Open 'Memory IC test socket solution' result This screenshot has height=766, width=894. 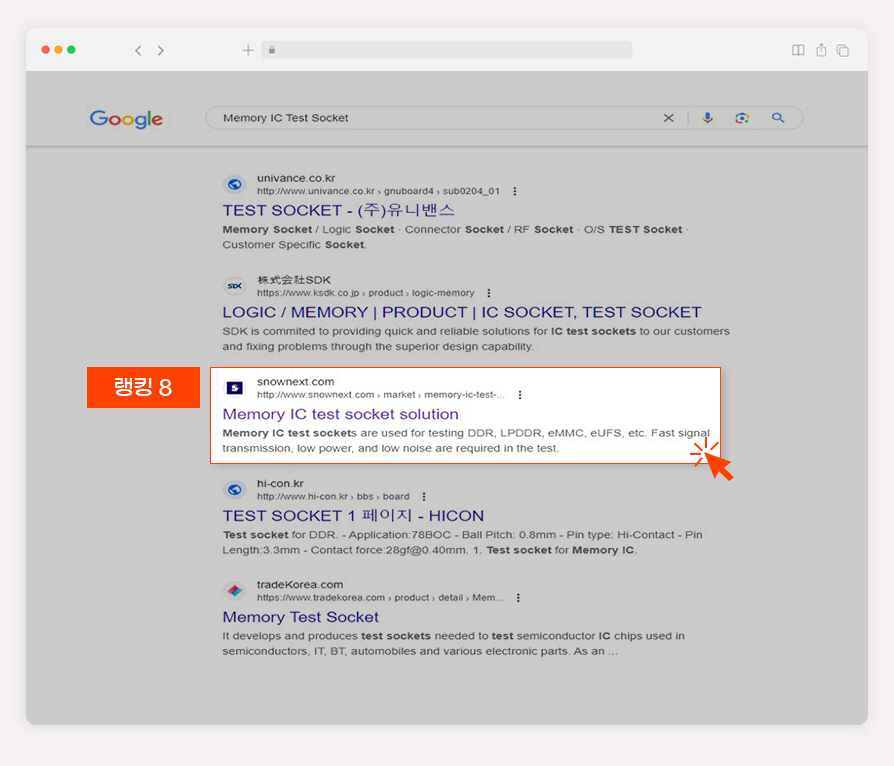pos(340,414)
